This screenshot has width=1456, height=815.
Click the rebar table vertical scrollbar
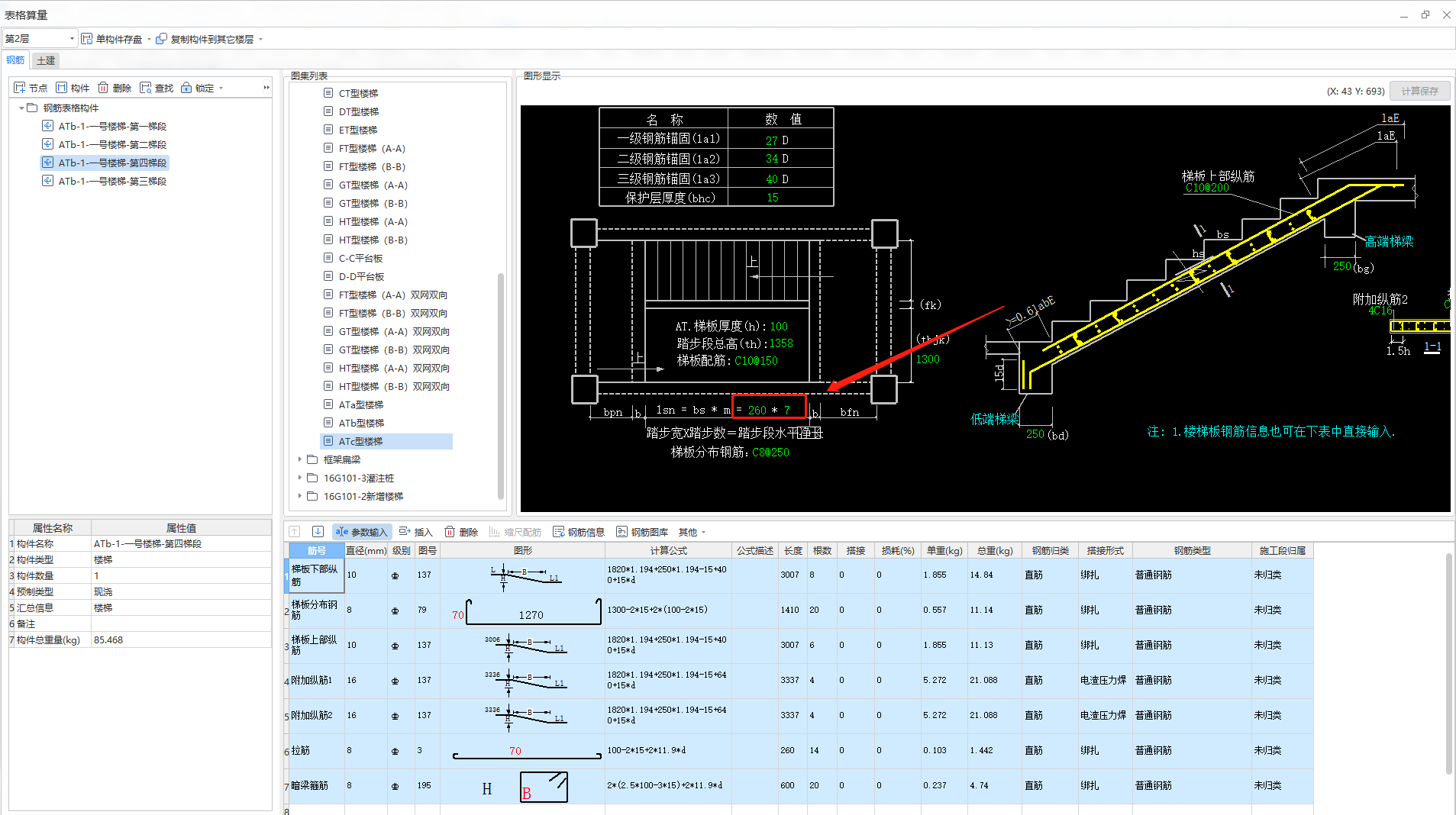point(1448,664)
